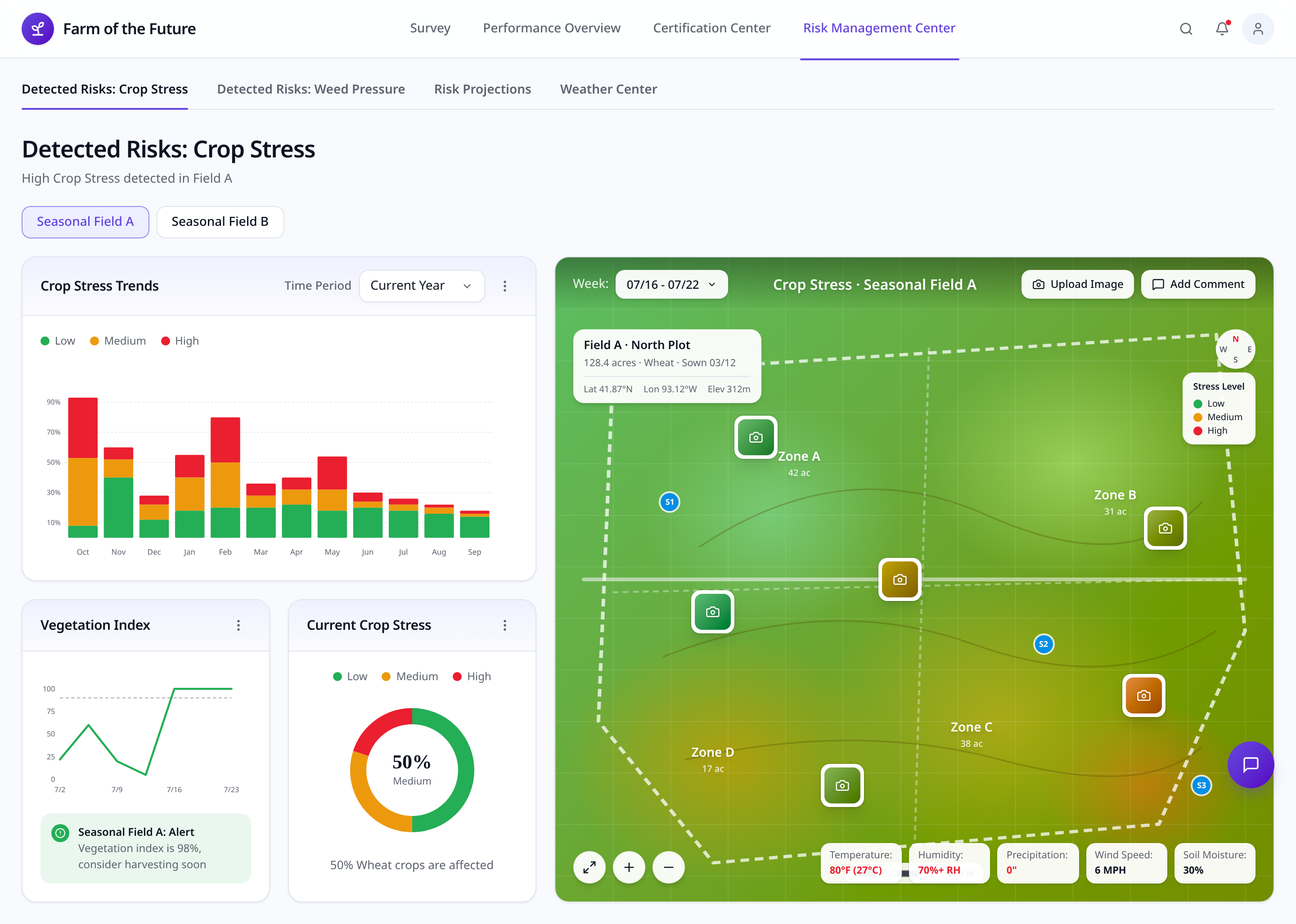Viewport: 1296px width, 924px height.
Task: Toggle Low in map Stress Level legend
Action: click(x=1209, y=404)
